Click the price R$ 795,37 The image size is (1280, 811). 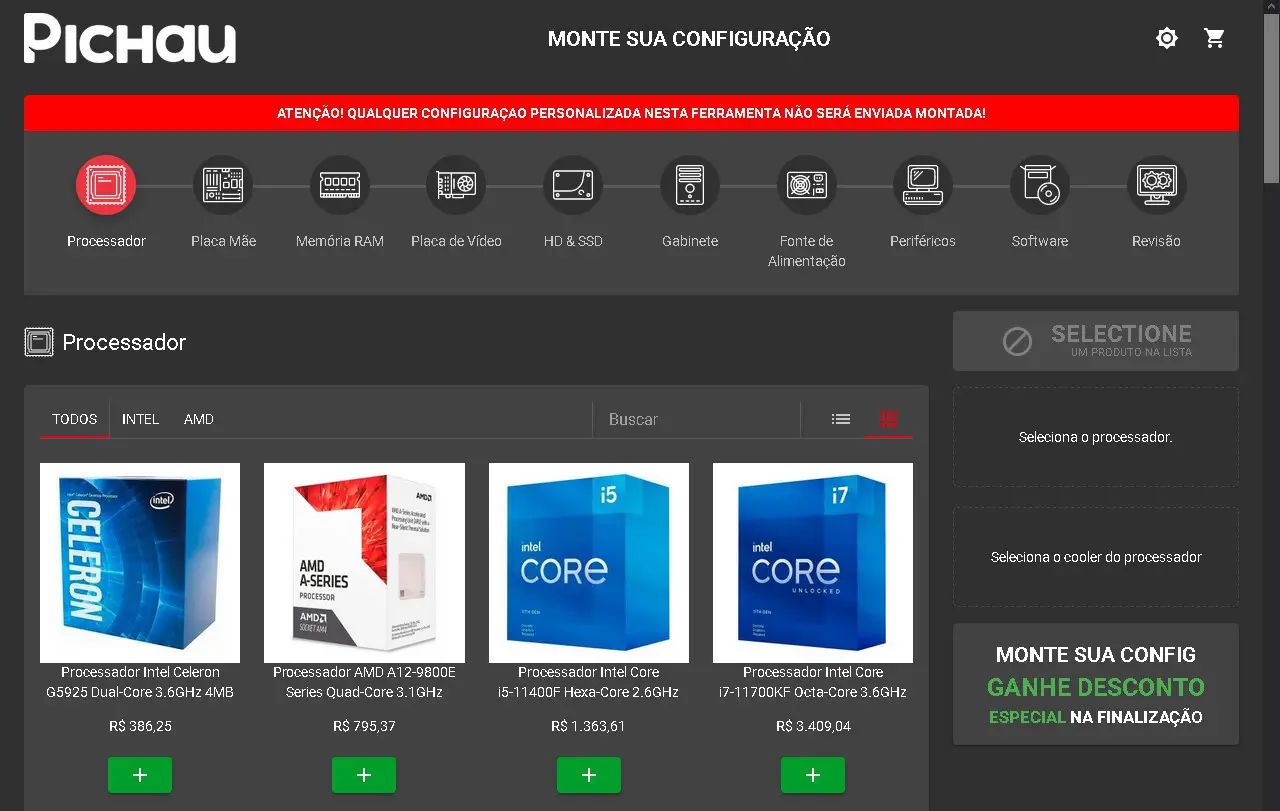(364, 726)
